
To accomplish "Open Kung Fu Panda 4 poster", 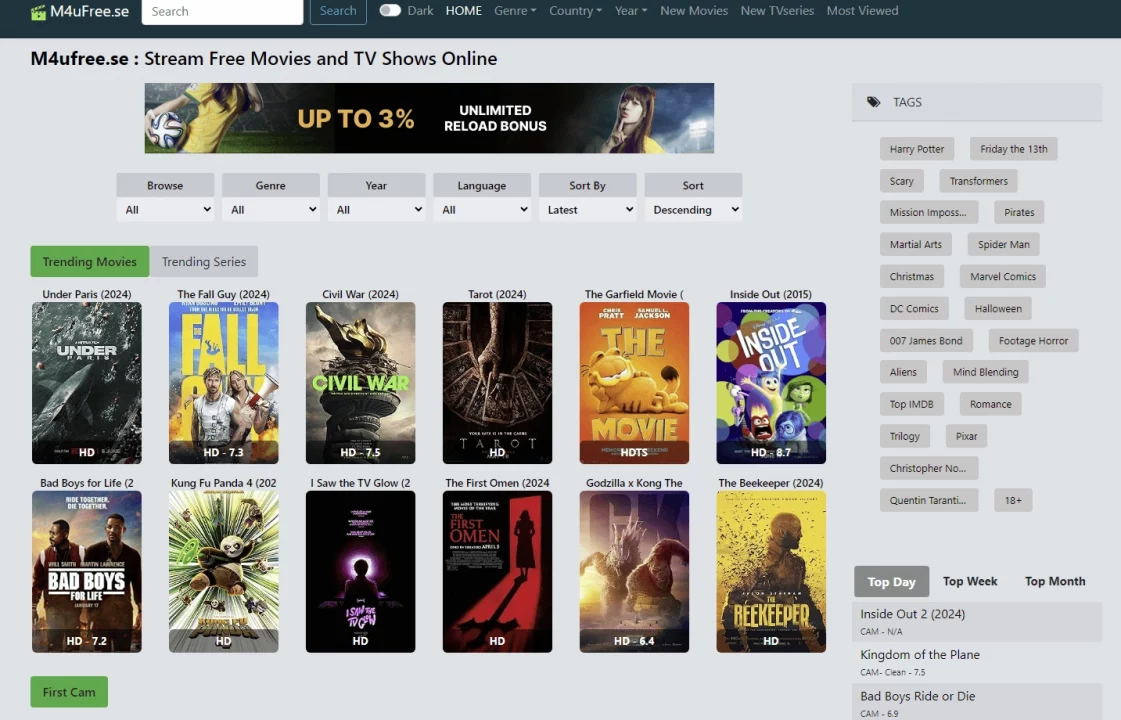I will click(223, 571).
